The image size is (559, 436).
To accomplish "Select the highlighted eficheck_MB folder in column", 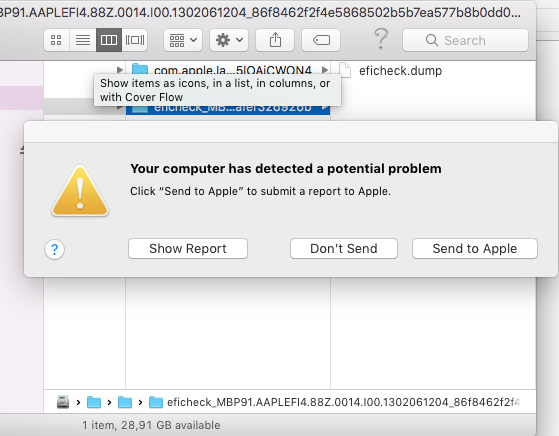I will [228, 107].
